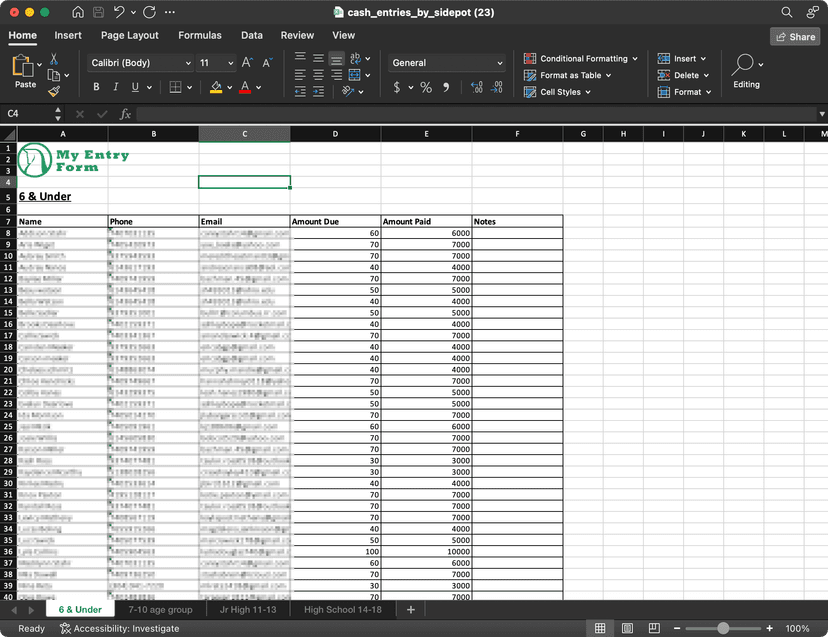Apply currency format with the dollar icon
This screenshot has width=828, height=637.
click(396, 87)
